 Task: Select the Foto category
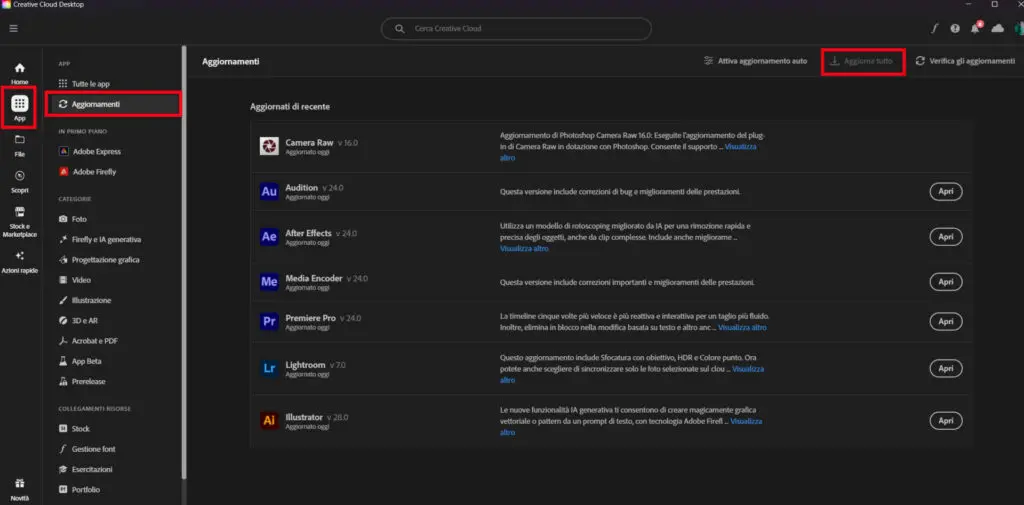click(x=72, y=219)
